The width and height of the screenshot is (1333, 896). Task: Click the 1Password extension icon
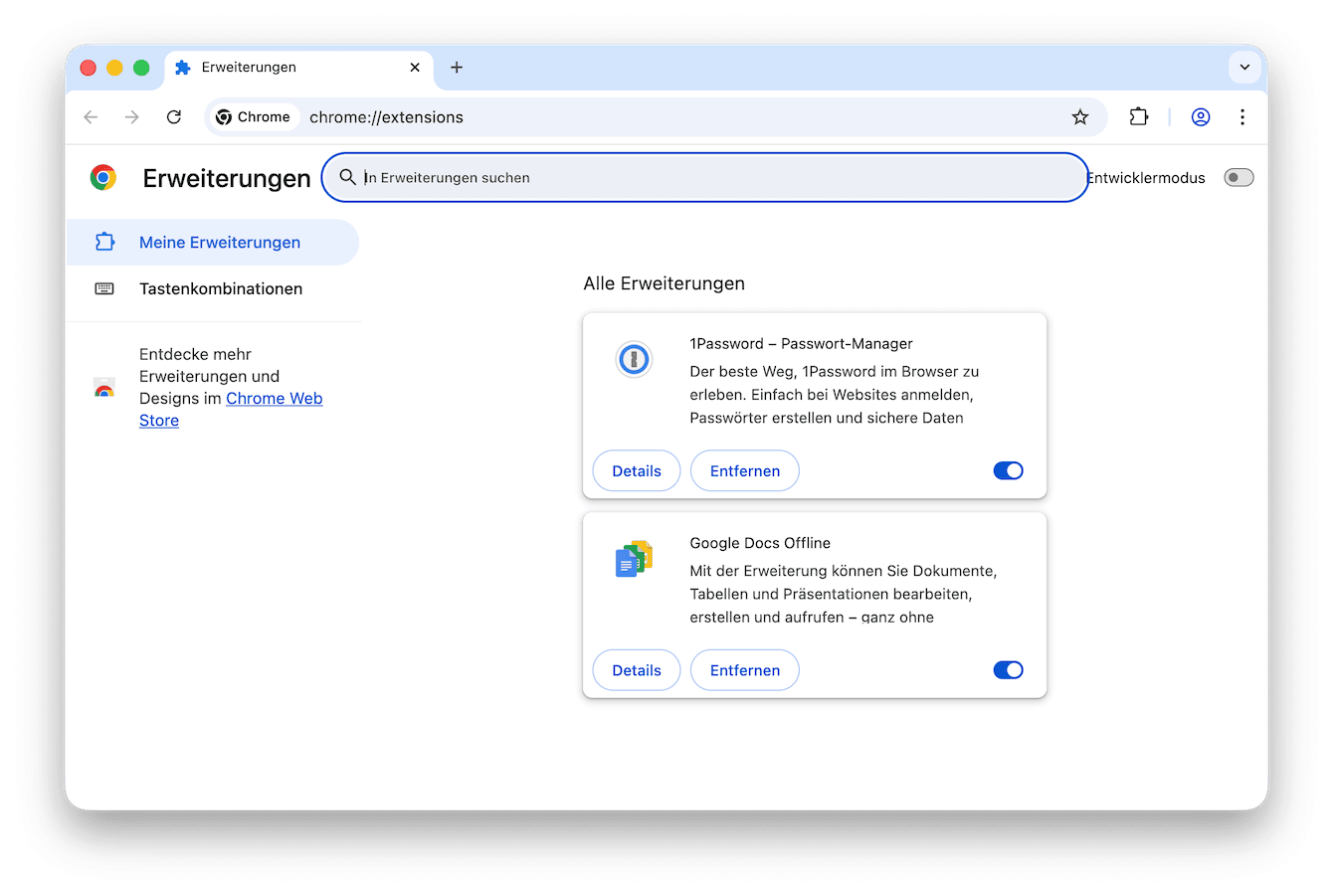coord(634,359)
